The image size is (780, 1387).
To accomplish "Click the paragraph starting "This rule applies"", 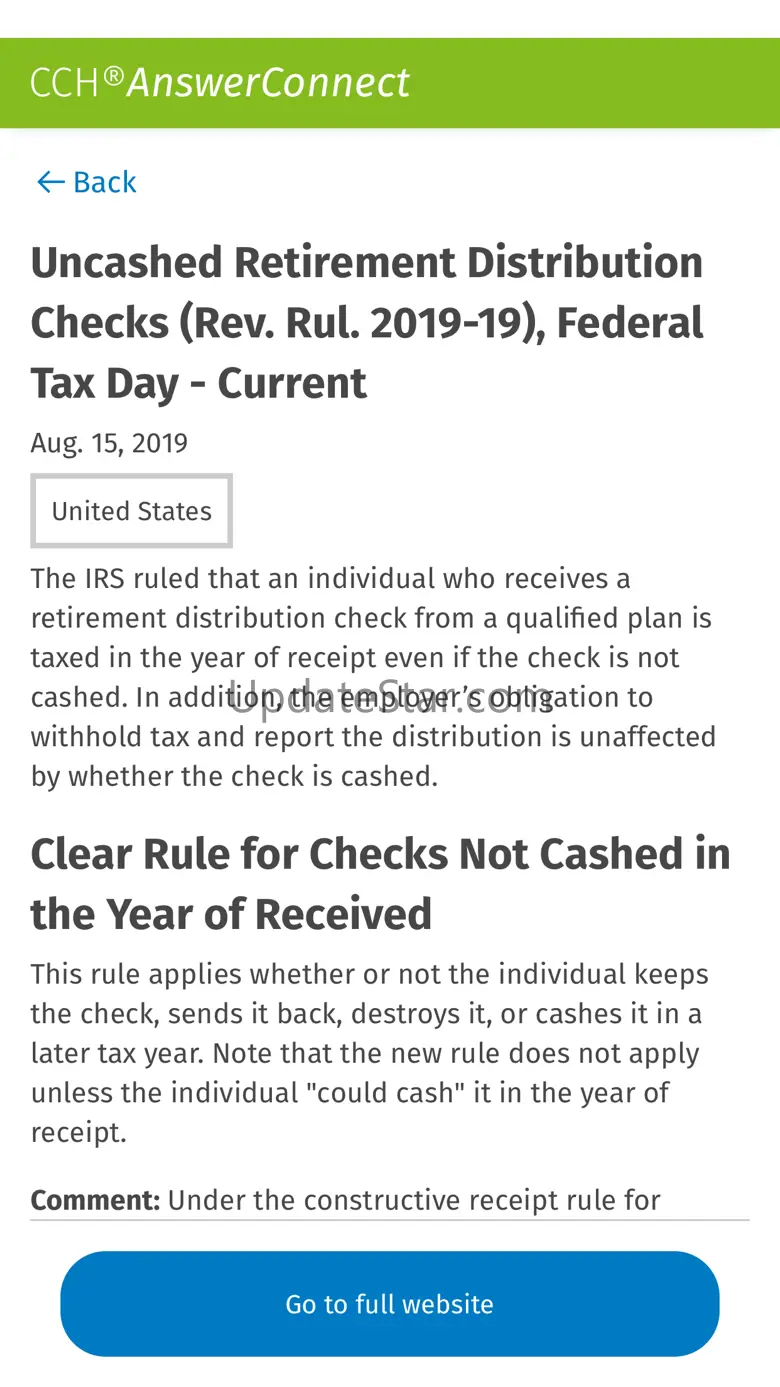I will pos(370,1053).
